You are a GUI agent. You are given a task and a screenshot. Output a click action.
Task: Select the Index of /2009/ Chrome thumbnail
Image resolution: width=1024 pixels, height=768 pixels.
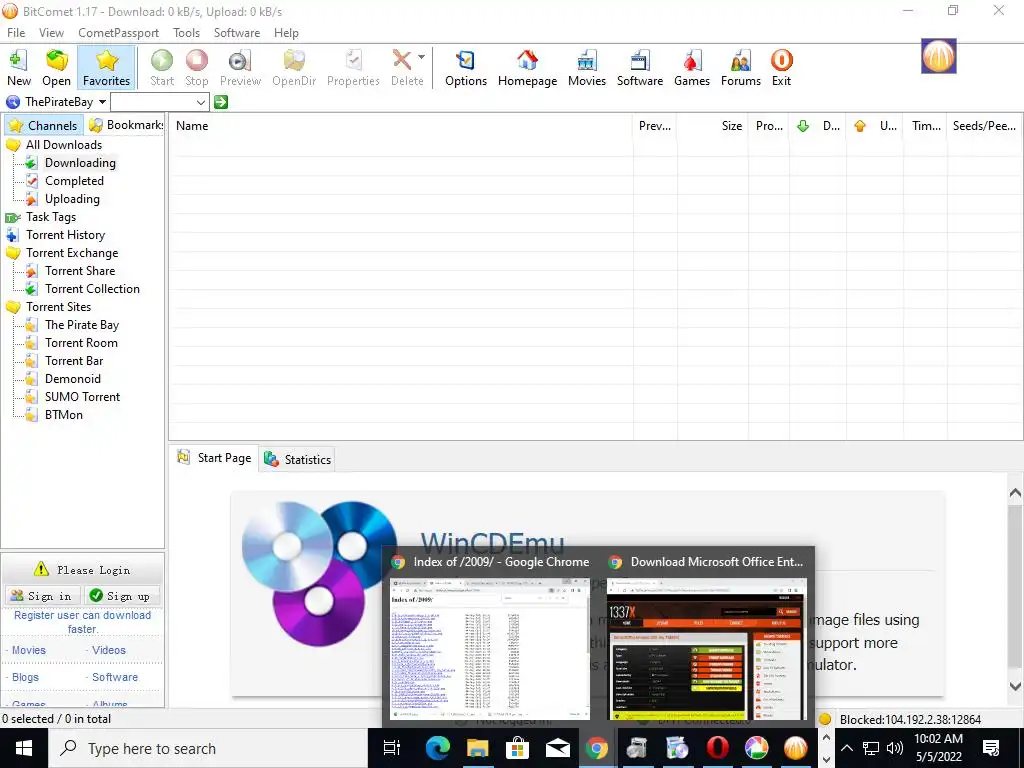[x=490, y=648]
